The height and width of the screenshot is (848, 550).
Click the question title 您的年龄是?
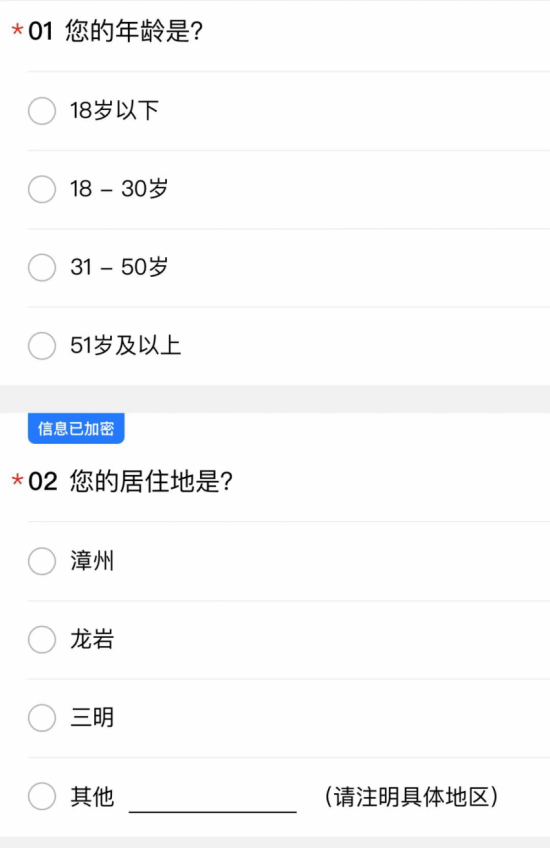click(x=134, y=31)
